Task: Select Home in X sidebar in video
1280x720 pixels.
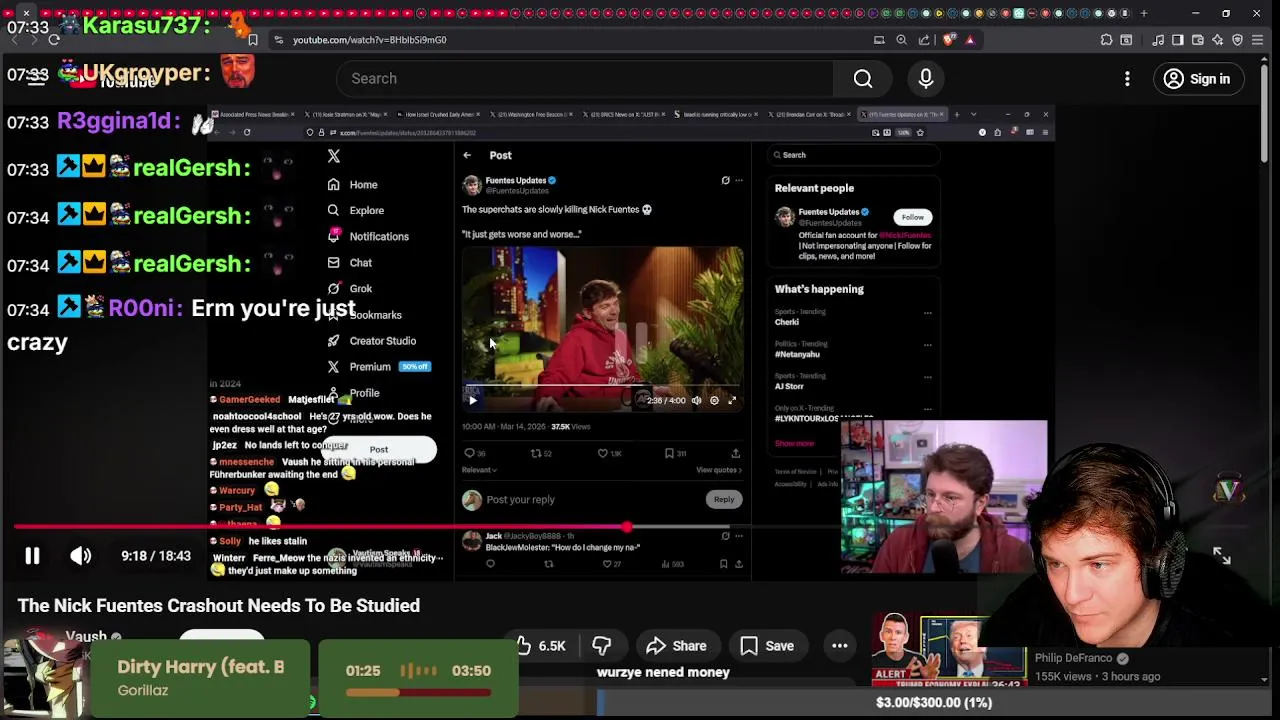Action: click(x=352, y=185)
